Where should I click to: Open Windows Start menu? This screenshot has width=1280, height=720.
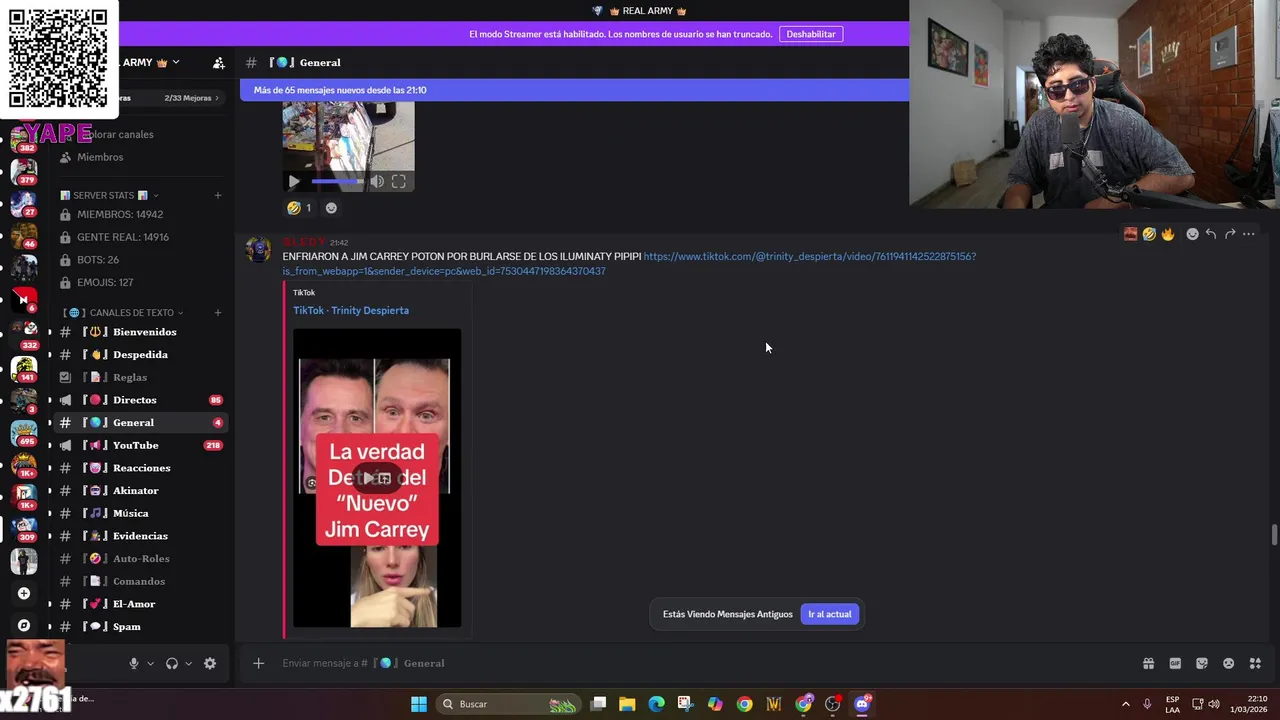tap(419, 704)
